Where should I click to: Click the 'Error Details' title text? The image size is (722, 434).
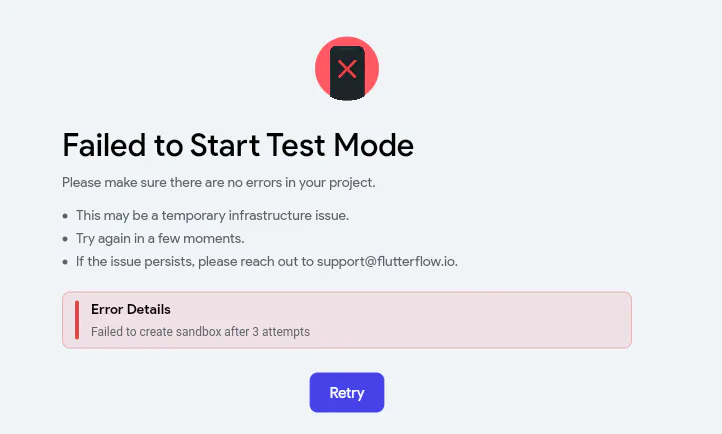tap(131, 309)
